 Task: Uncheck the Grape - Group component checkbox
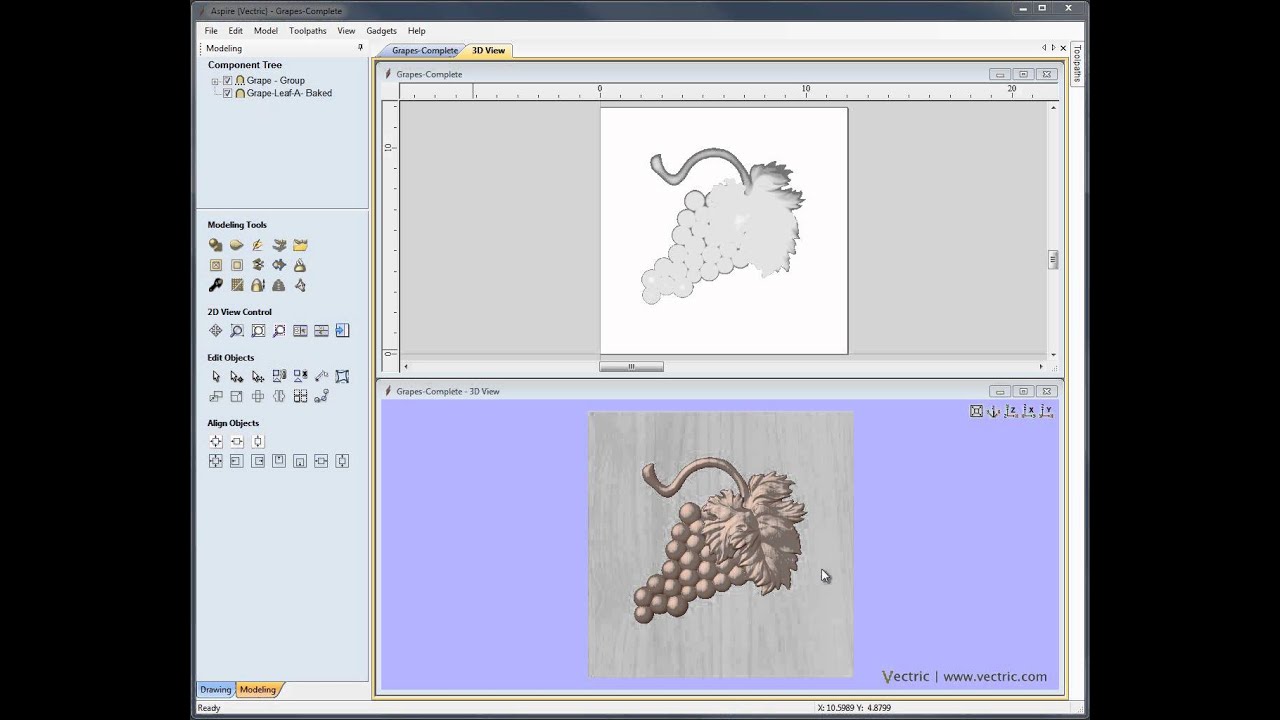point(228,81)
